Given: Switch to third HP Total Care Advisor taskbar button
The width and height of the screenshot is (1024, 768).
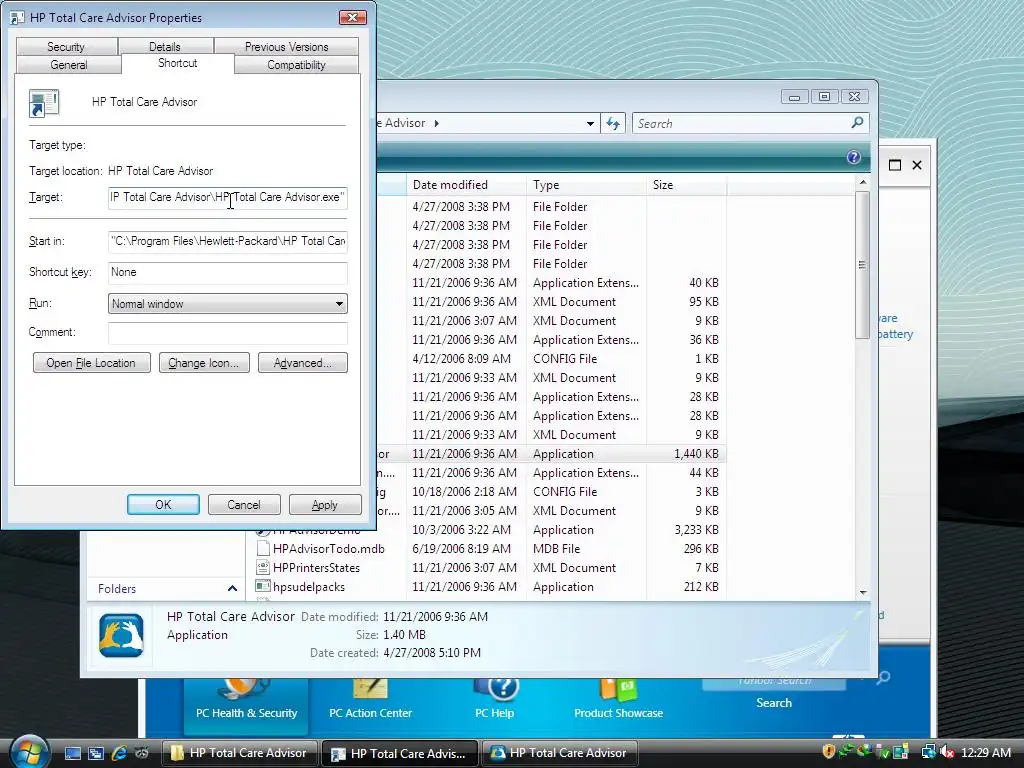Looking at the screenshot, I should click(560, 753).
